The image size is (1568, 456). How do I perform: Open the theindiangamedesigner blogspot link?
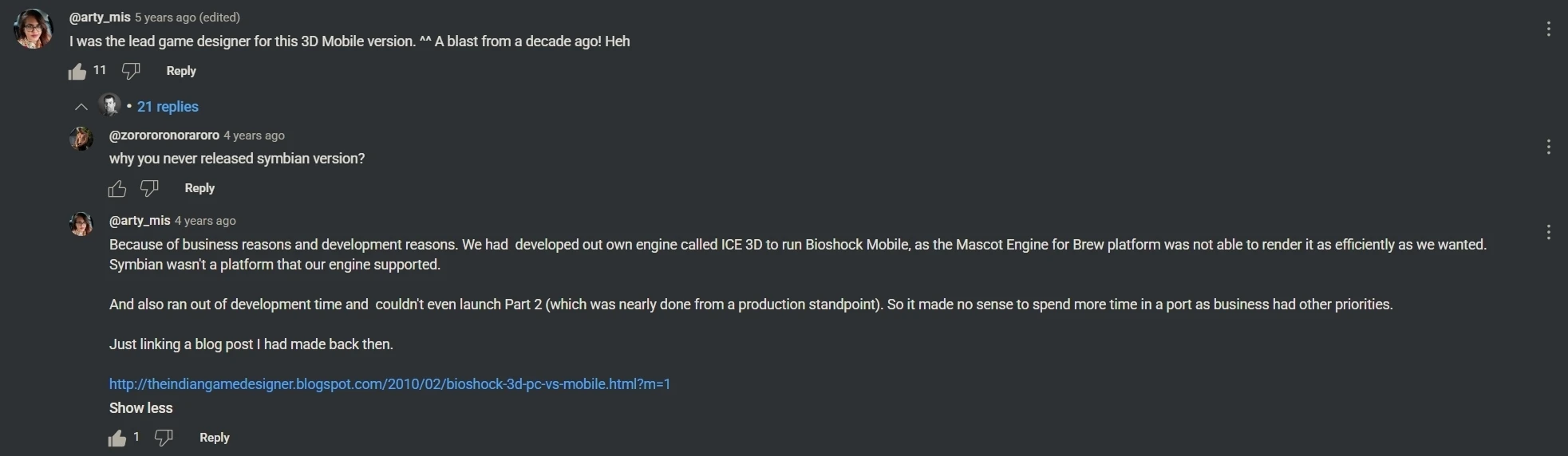(389, 384)
